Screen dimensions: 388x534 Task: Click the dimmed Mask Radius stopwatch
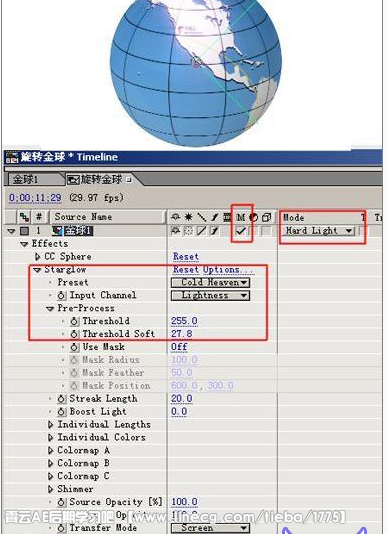[x=74, y=360]
